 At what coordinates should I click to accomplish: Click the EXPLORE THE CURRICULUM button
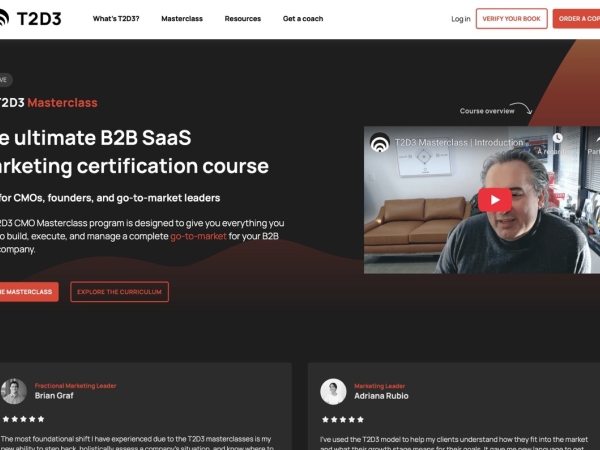[x=119, y=292]
